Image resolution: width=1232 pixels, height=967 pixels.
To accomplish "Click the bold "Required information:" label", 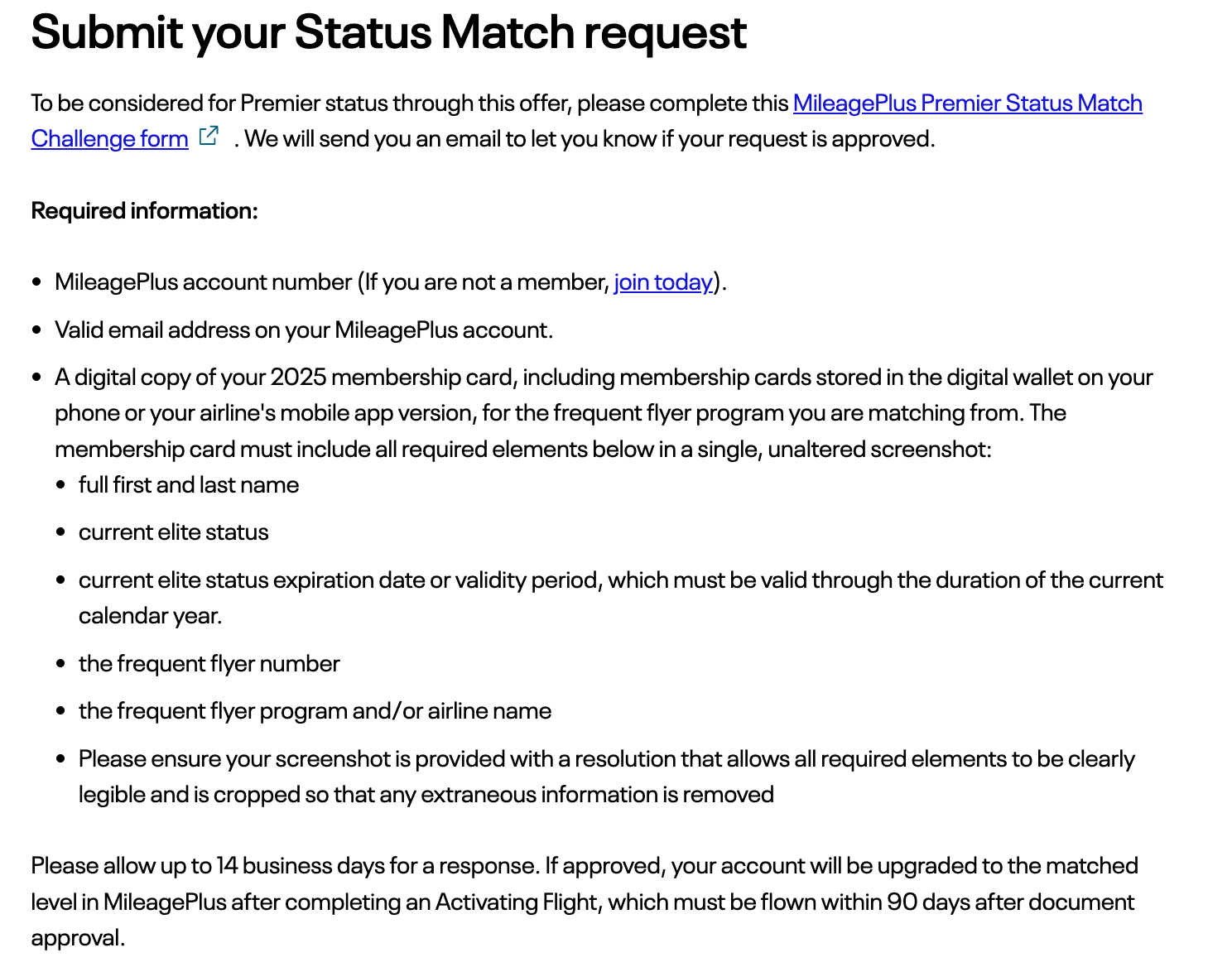I will click(144, 211).
